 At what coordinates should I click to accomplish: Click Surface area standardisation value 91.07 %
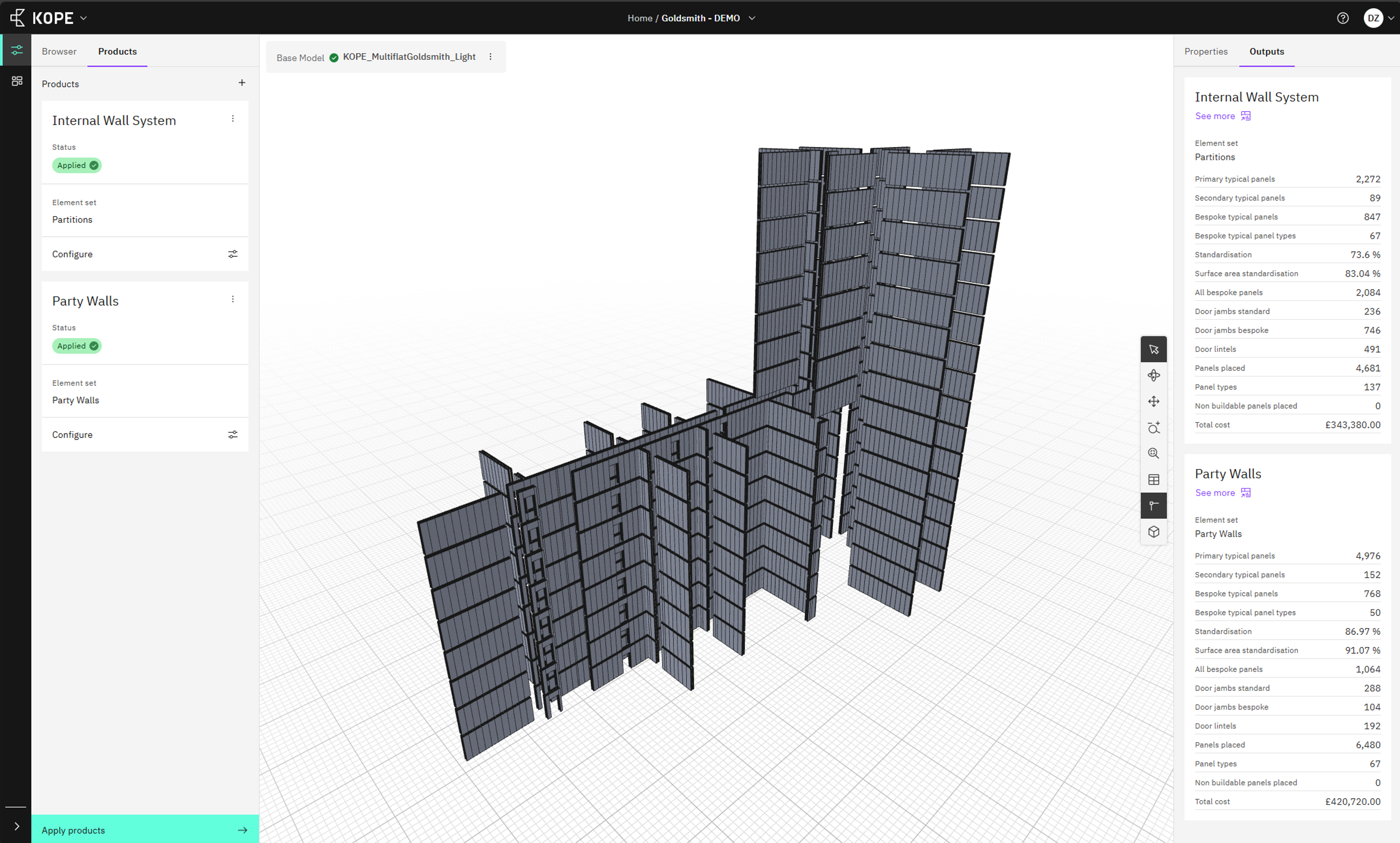1362,650
